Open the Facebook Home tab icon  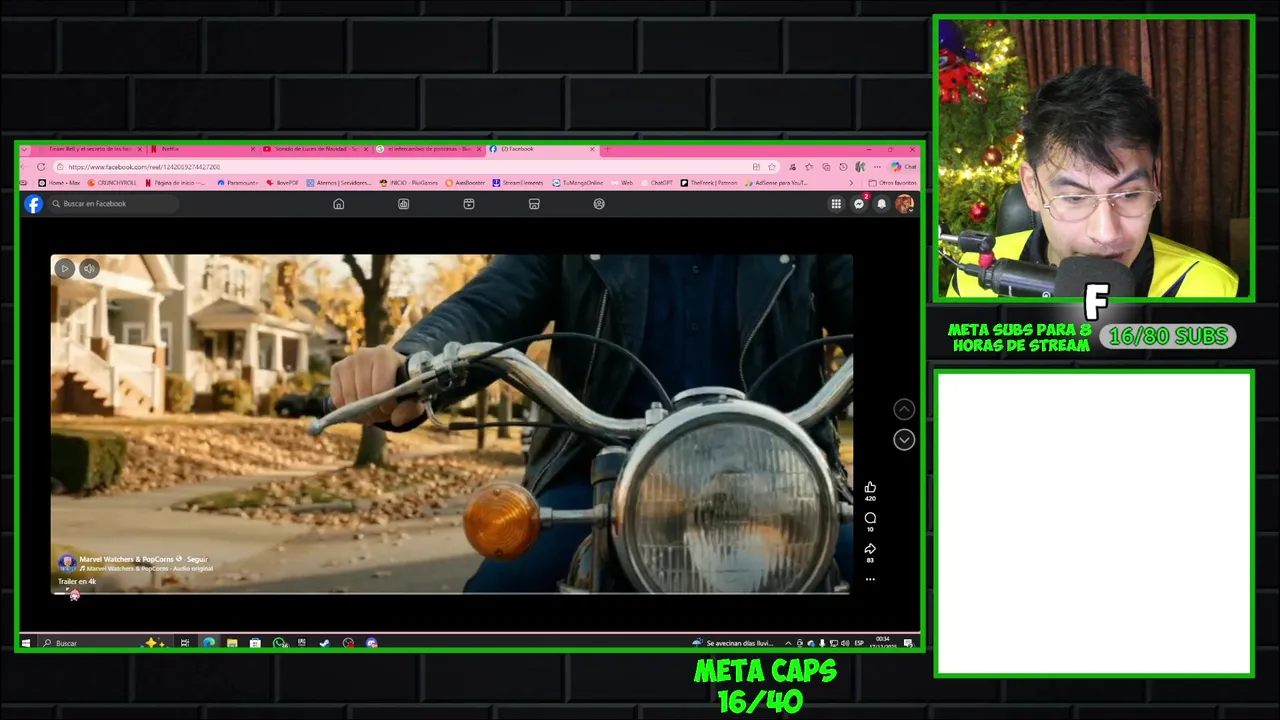[x=339, y=204]
